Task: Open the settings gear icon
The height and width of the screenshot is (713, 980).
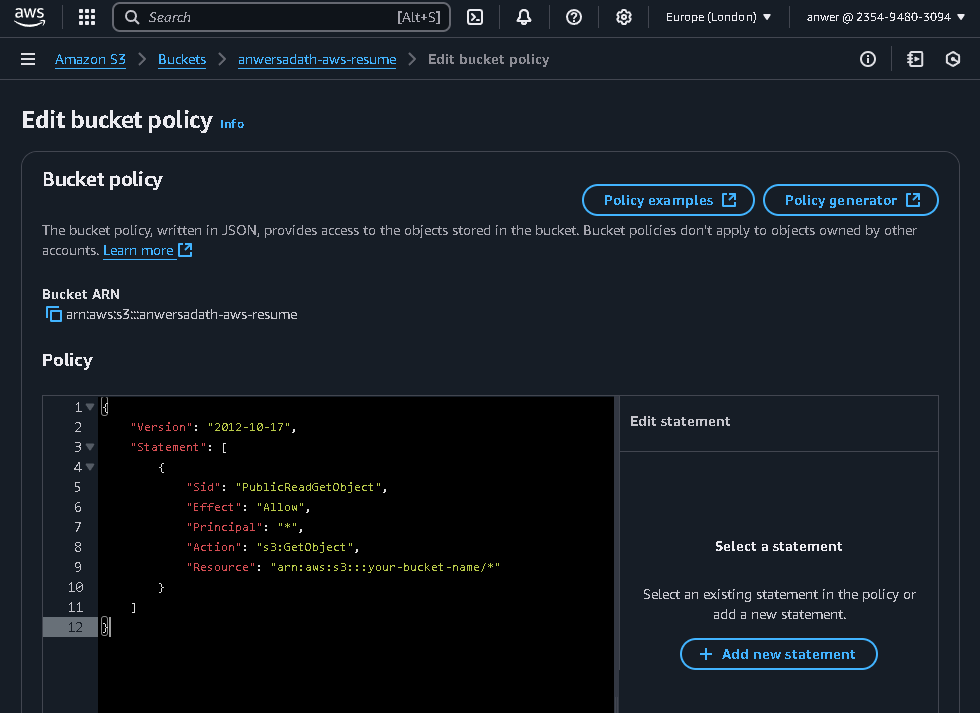Action: tap(624, 17)
